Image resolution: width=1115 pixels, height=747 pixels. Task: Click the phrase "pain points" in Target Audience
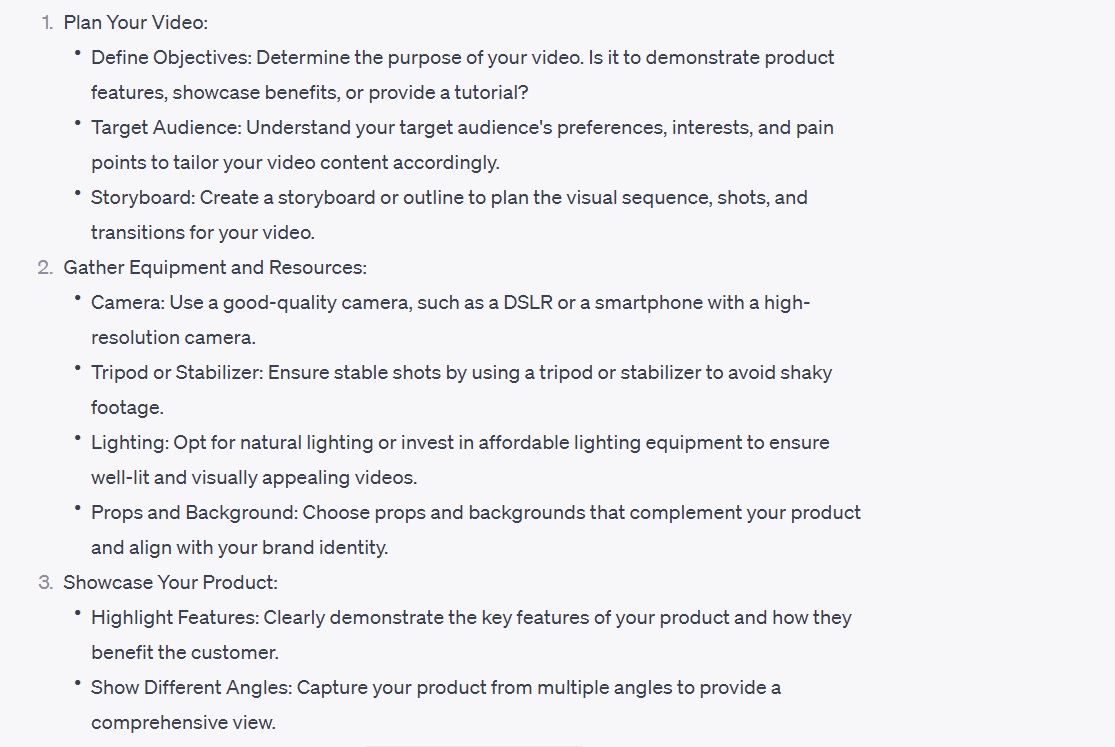click(x=812, y=128)
